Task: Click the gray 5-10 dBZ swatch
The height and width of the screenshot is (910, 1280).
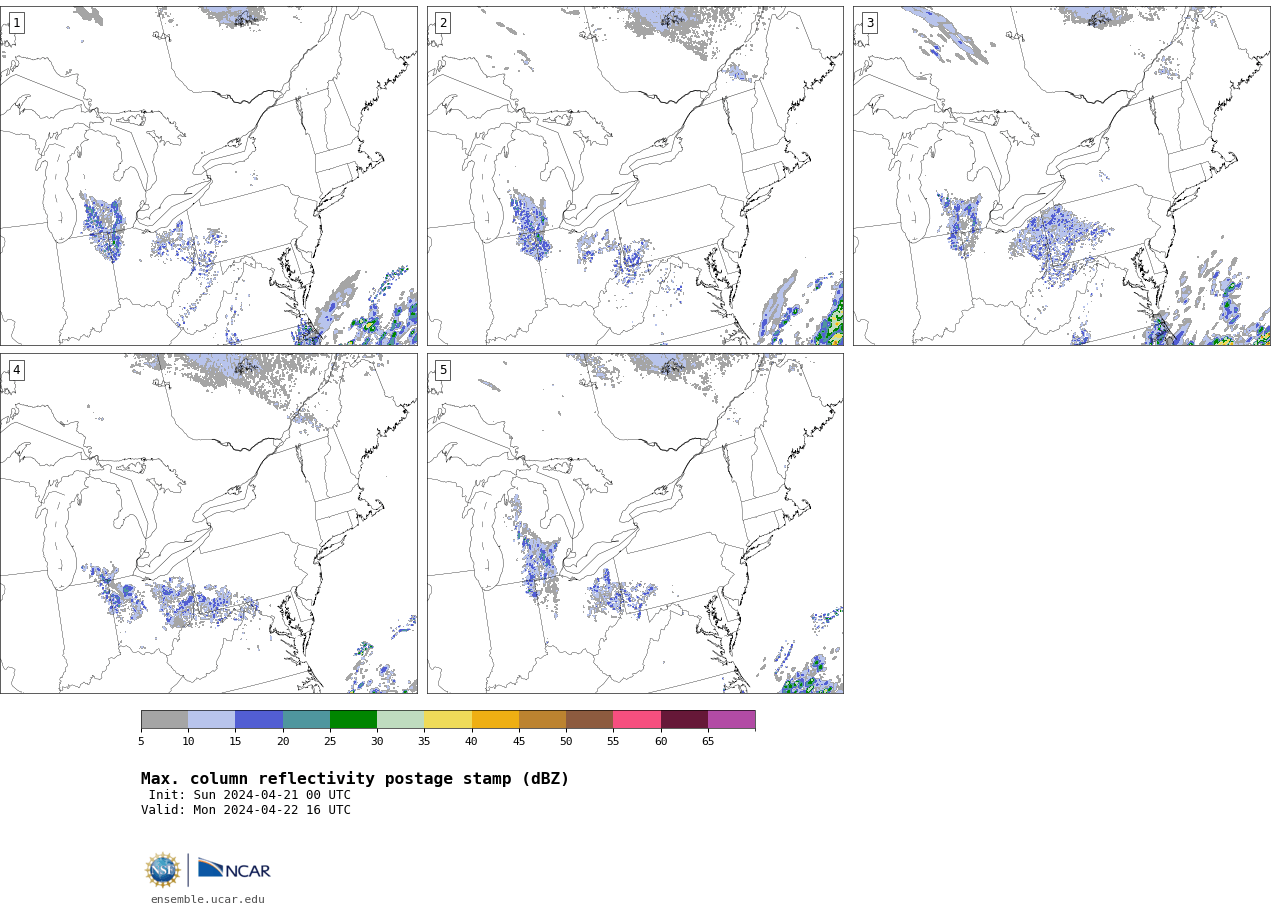Action: coord(164,720)
